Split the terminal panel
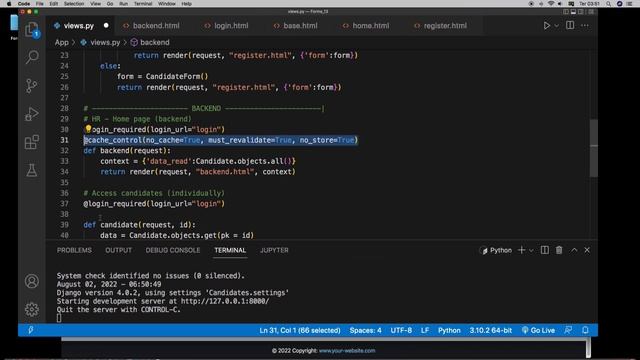Viewport: 640px width, 360px height. click(x=544, y=250)
